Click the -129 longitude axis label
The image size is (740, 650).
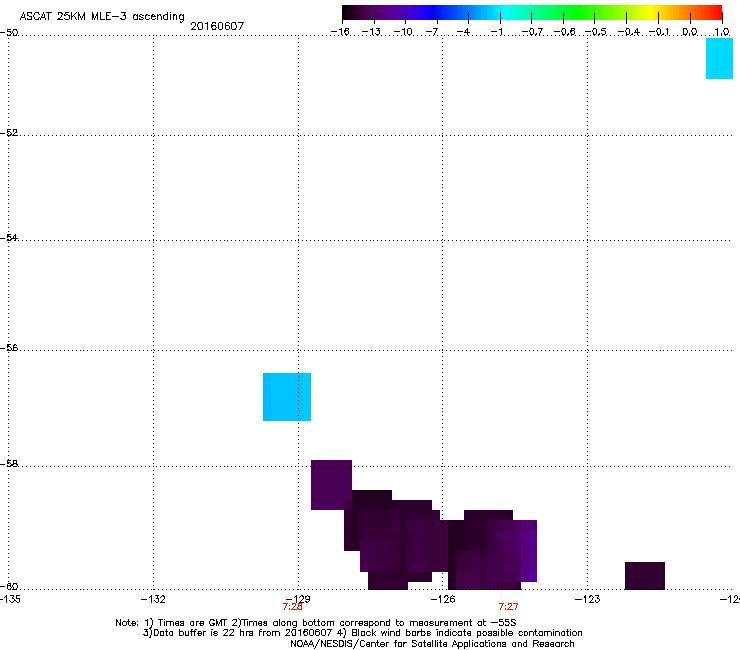(298, 599)
